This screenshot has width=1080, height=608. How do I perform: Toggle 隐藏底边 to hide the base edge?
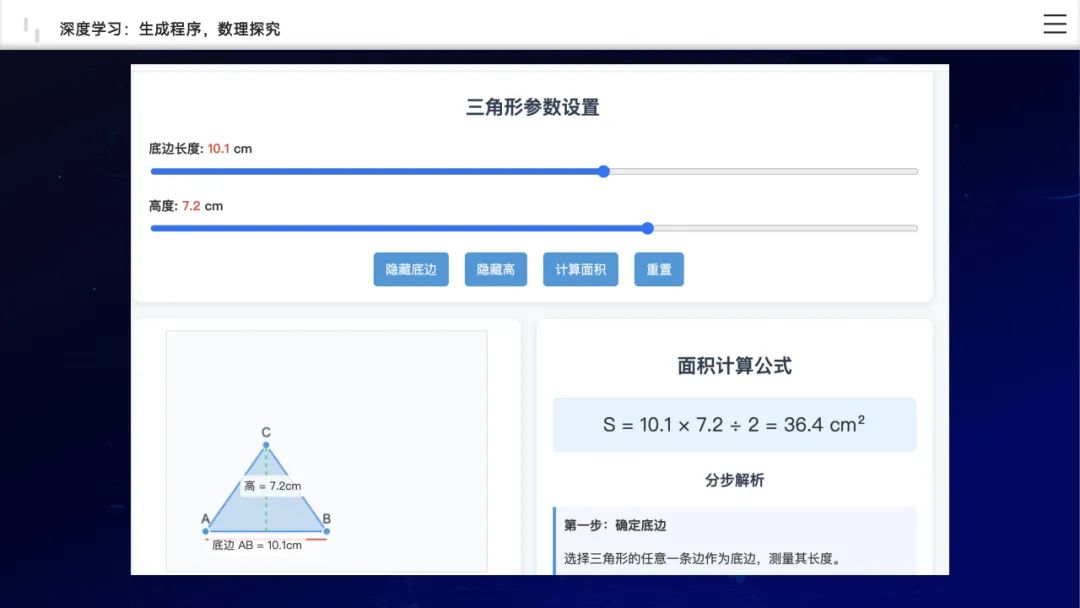point(411,269)
